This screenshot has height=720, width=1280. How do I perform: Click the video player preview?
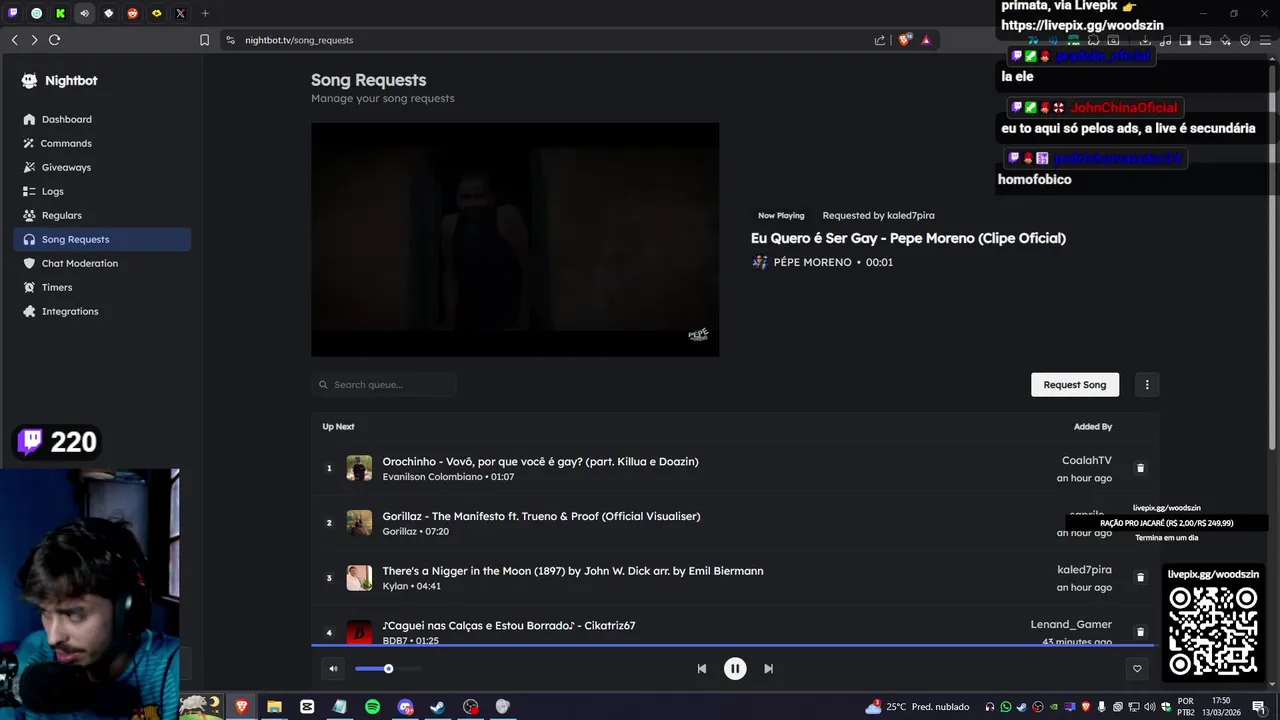515,240
